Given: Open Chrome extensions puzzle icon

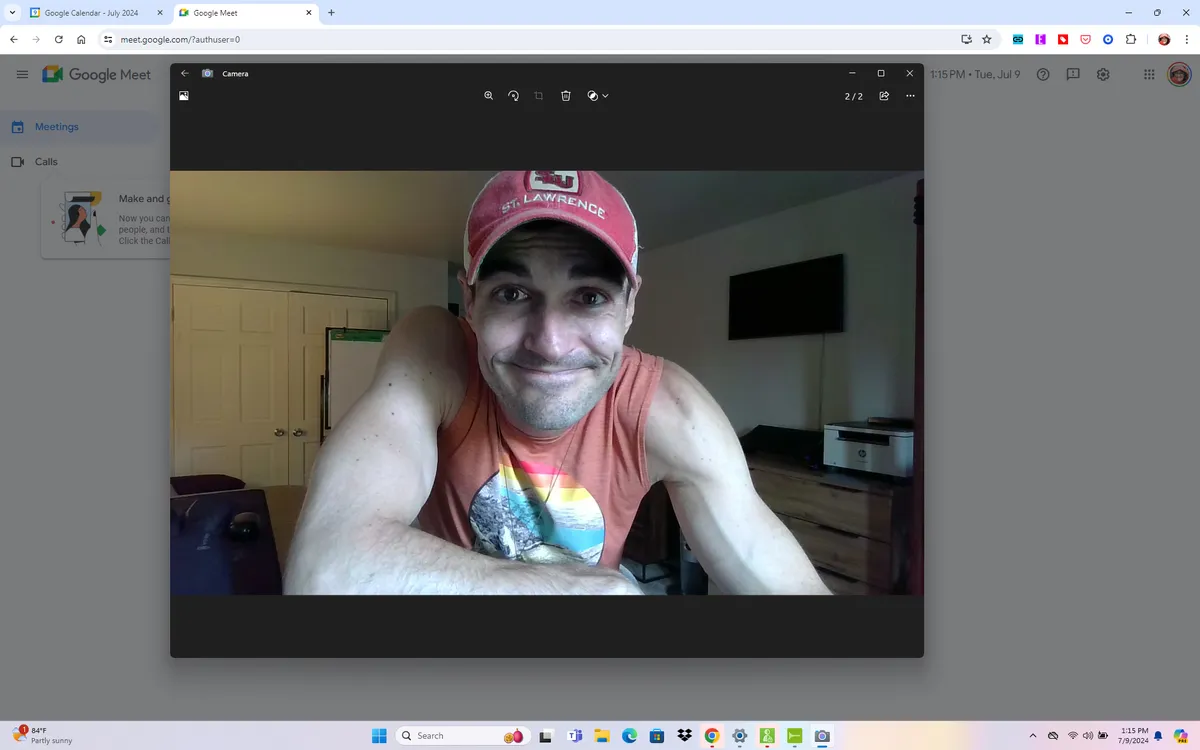Looking at the screenshot, I should [x=1131, y=40].
